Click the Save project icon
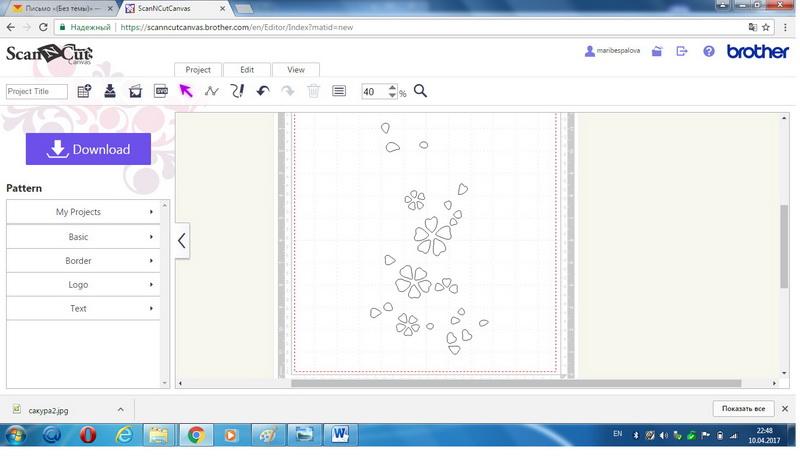 tap(110, 91)
